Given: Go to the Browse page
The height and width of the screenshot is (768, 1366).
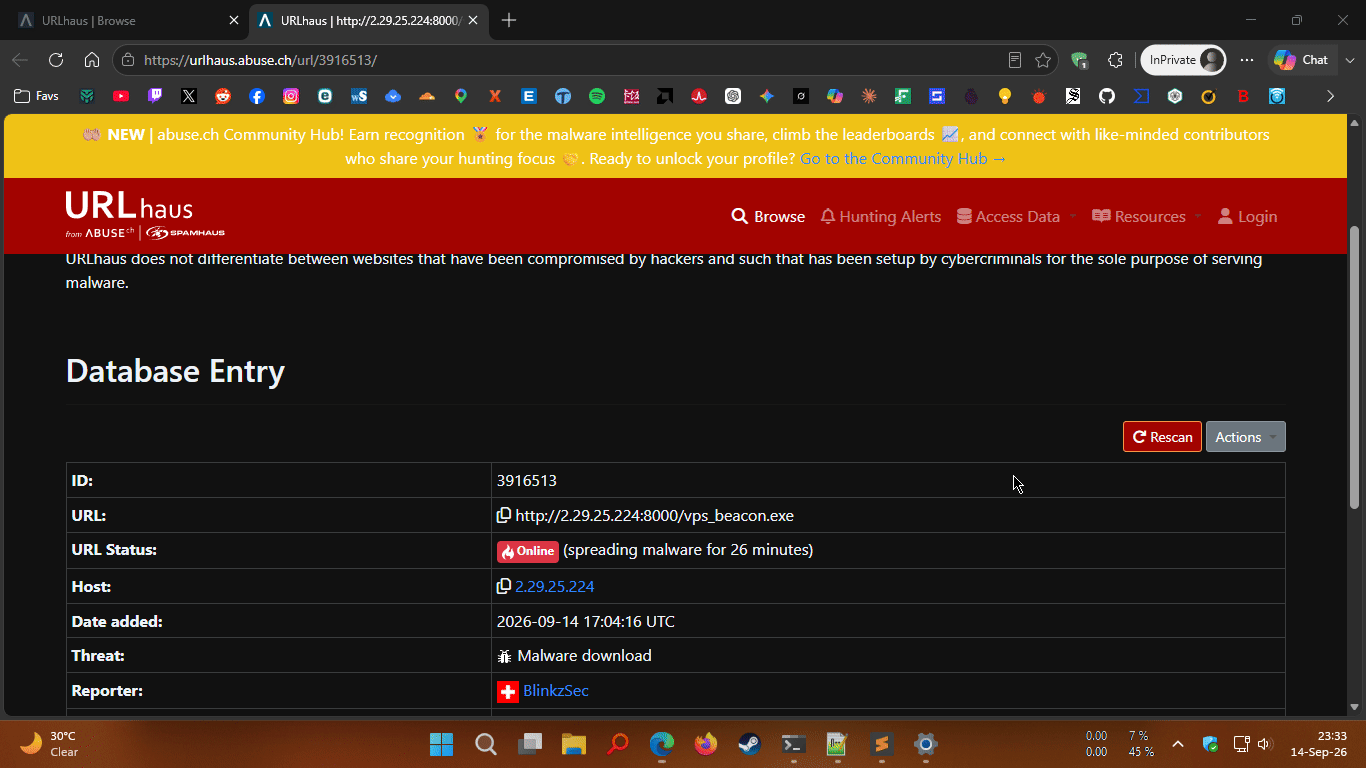Looking at the screenshot, I should (x=768, y=216).
